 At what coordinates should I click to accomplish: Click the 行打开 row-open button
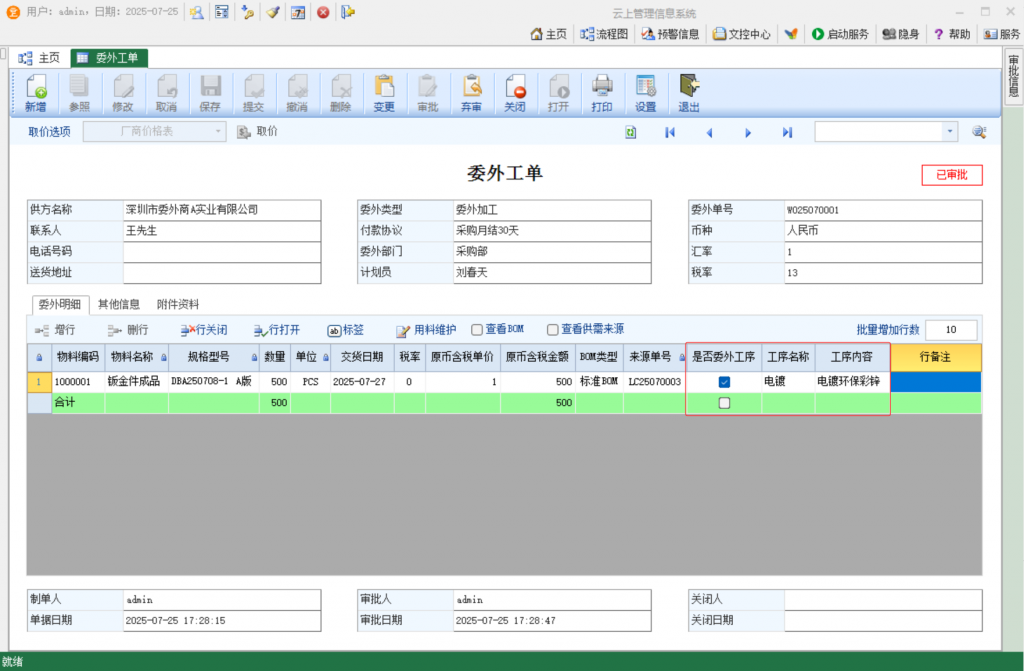click(x=276, y=330)
